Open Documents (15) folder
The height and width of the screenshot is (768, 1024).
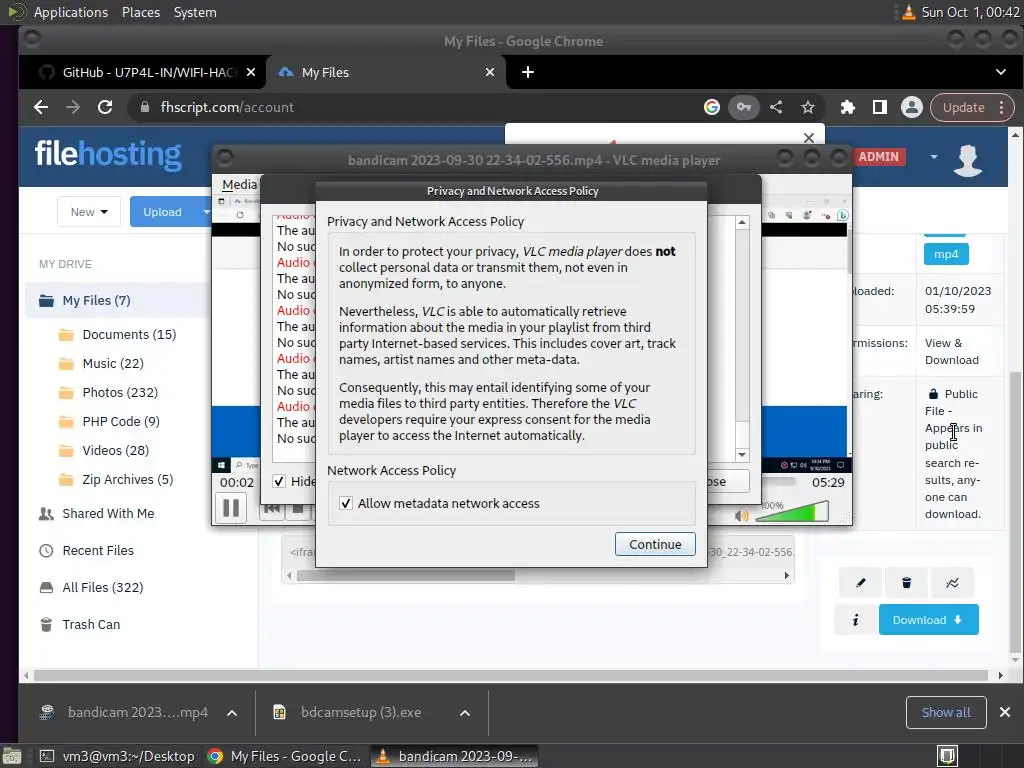pos(129,334)
